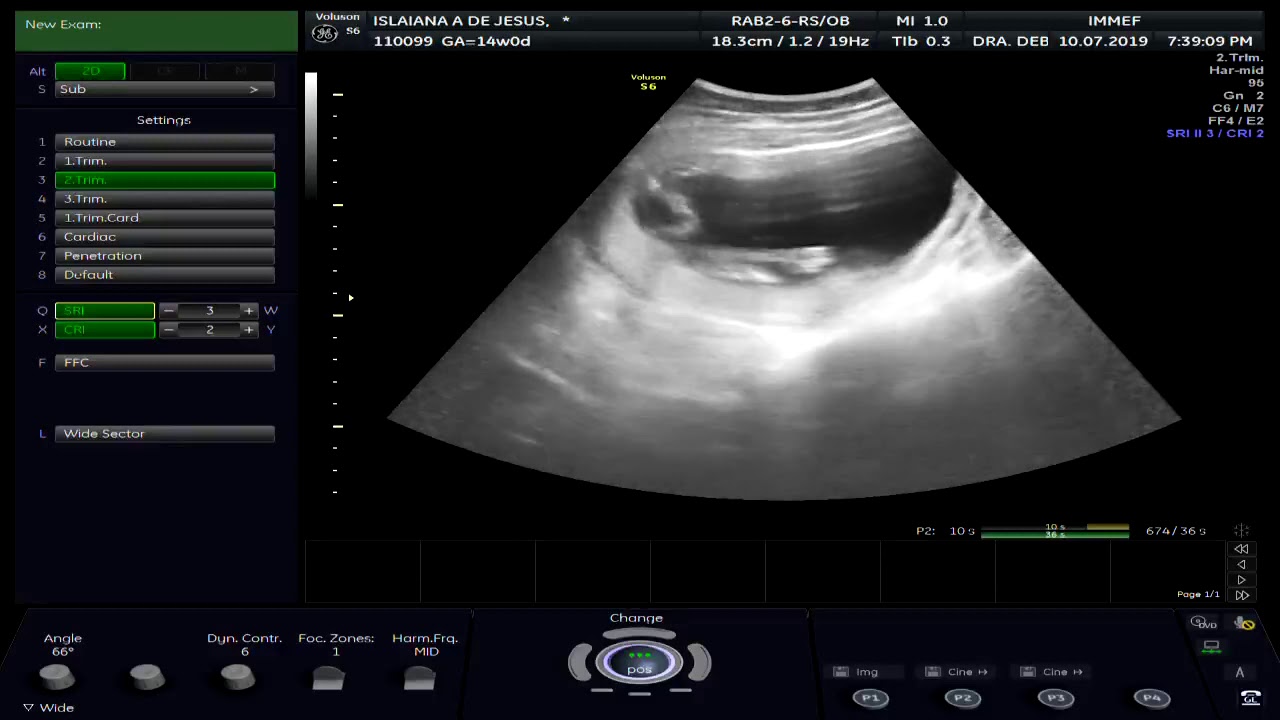Select the Penetration setting button
The width and height of the screenshot is (1280, 720).
pyautogui.click(x=165, y=256)
